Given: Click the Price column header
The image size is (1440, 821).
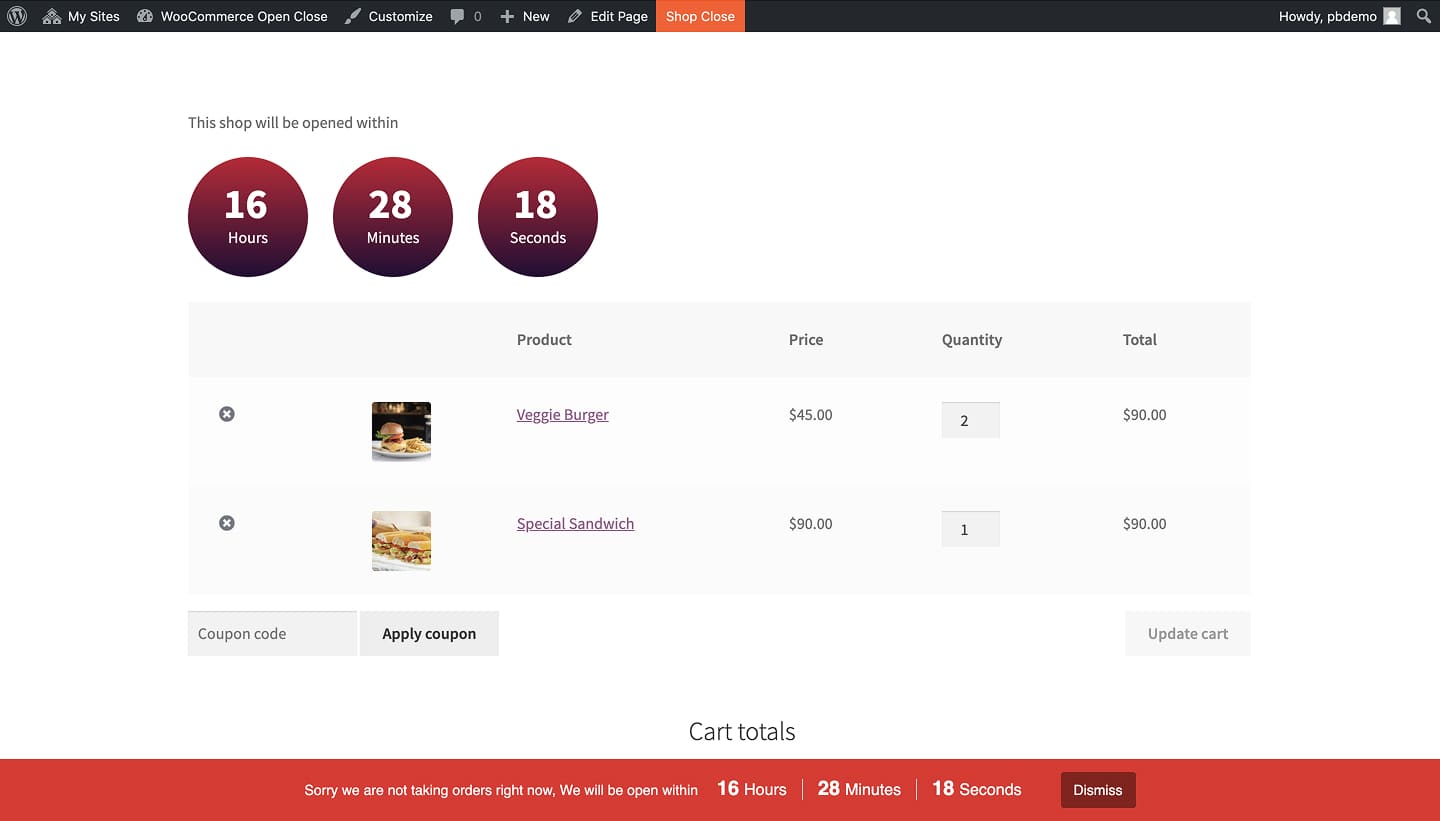Looking at the screenshot, I should tap(806, 340).
